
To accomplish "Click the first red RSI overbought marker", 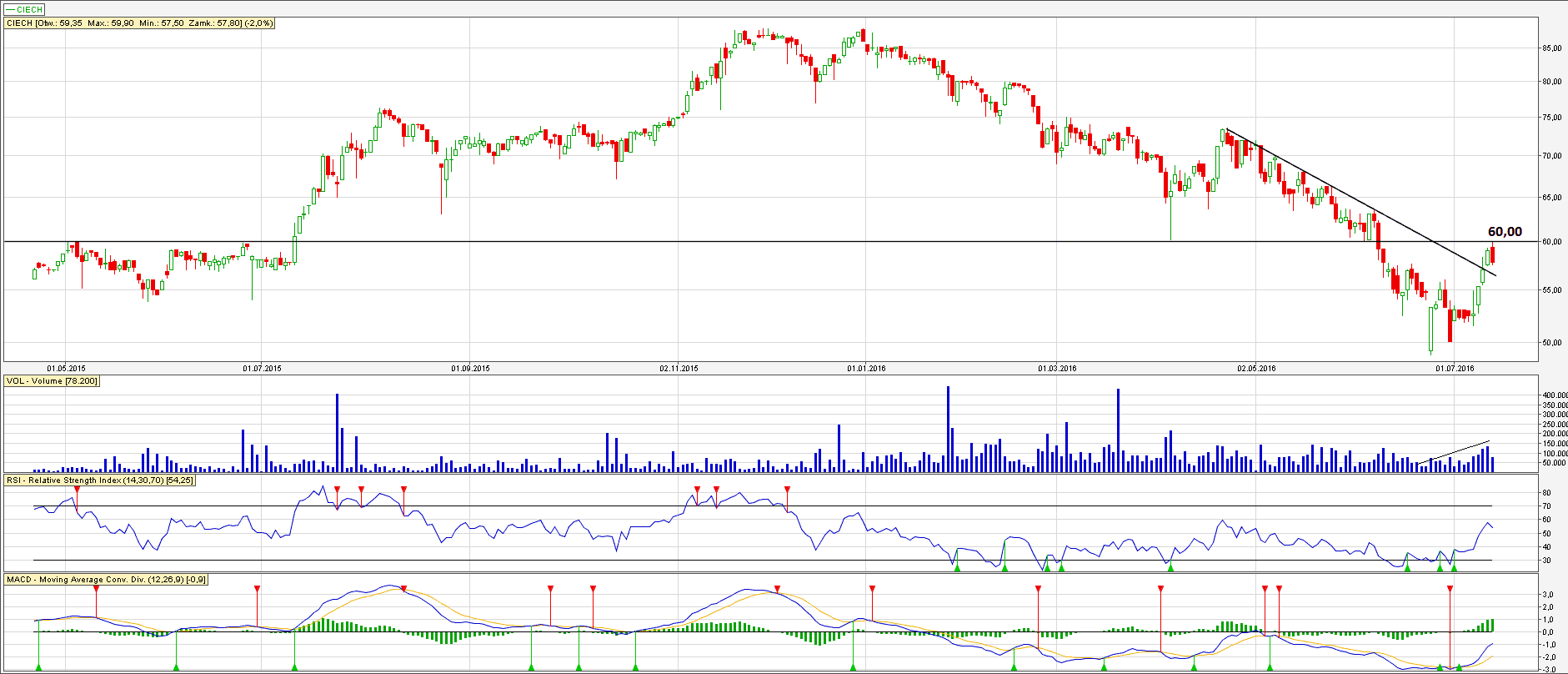I will (77, 490).
